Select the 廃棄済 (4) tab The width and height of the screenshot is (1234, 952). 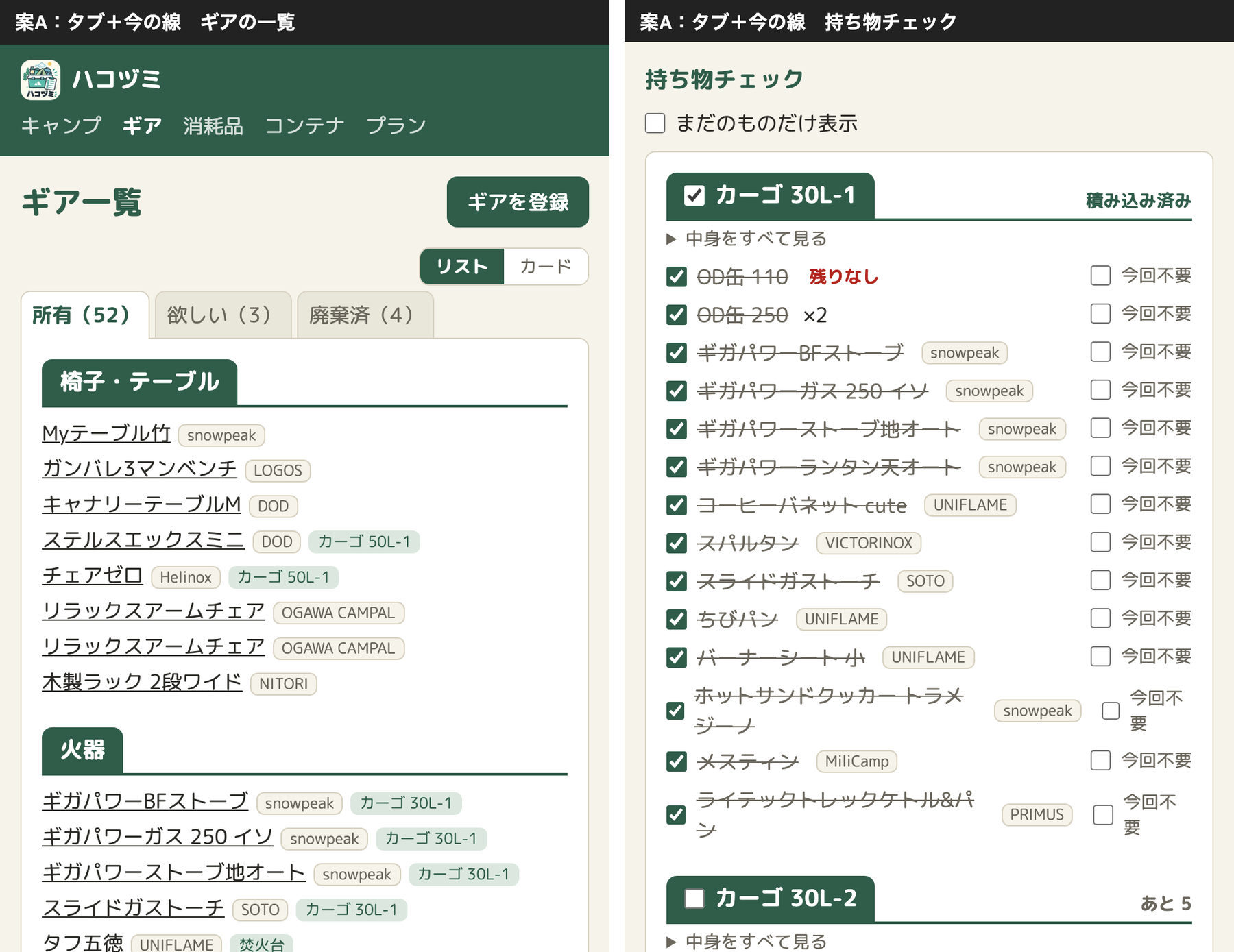(x=365, y=315)
